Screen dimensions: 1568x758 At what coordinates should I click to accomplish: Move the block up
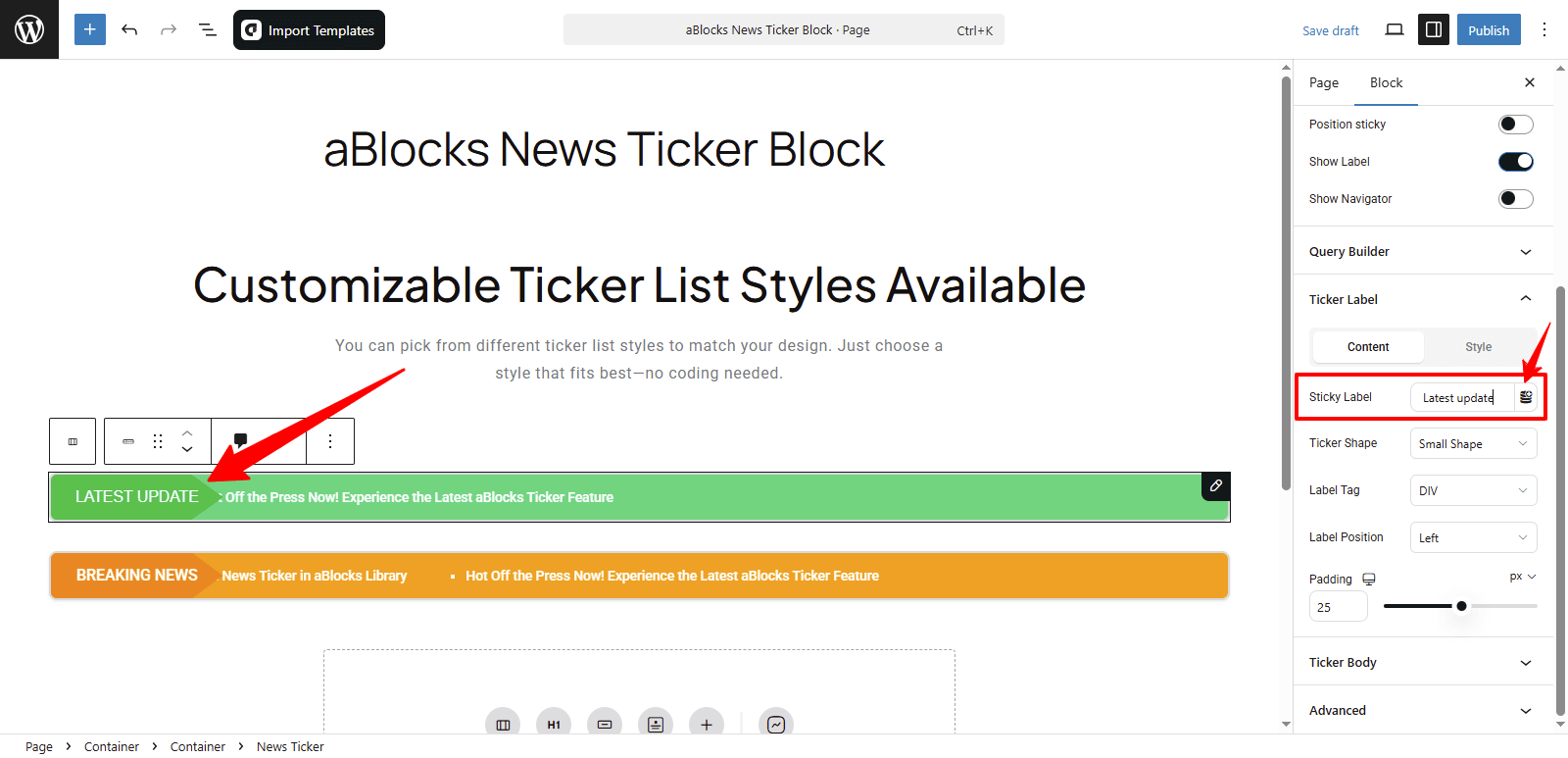click(x=187, y=432)
